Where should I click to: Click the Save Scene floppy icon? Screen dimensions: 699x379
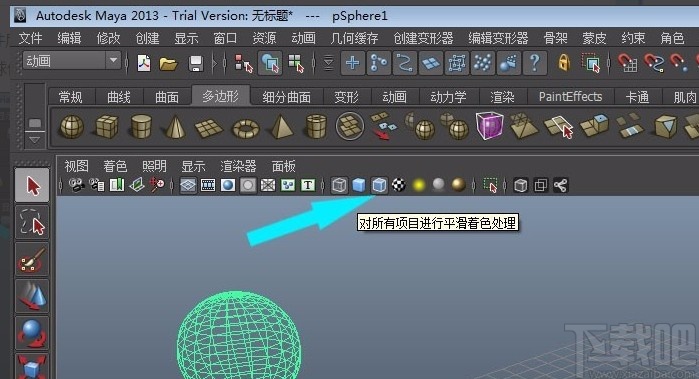195,63
